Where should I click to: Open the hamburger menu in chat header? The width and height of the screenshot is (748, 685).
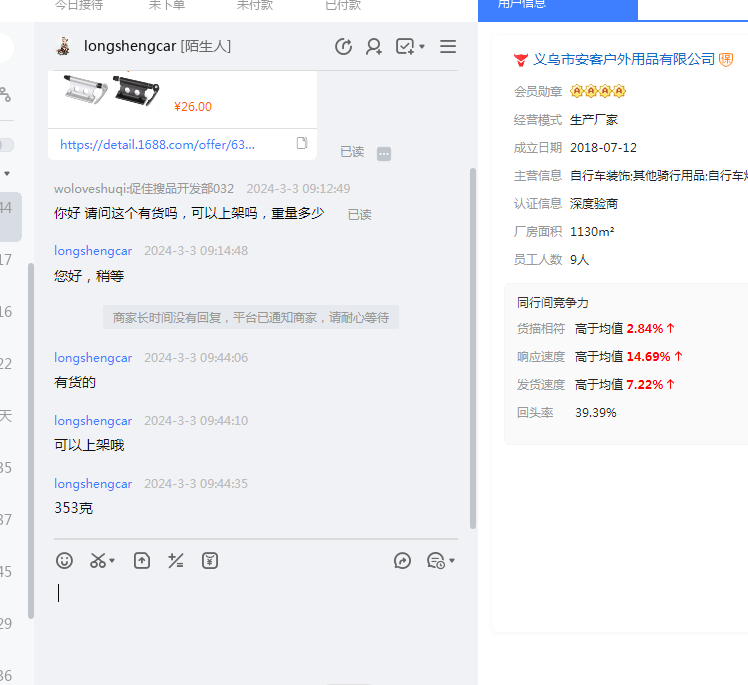[448, 46]
